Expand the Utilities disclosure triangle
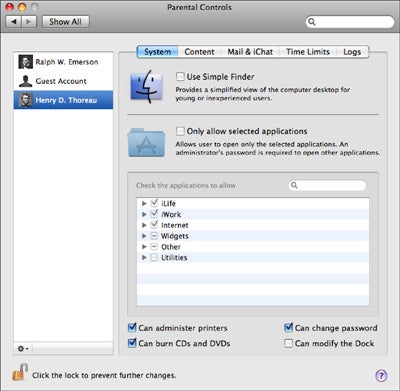The width and height of the screenshot is (400, 391). pos(144,258)
